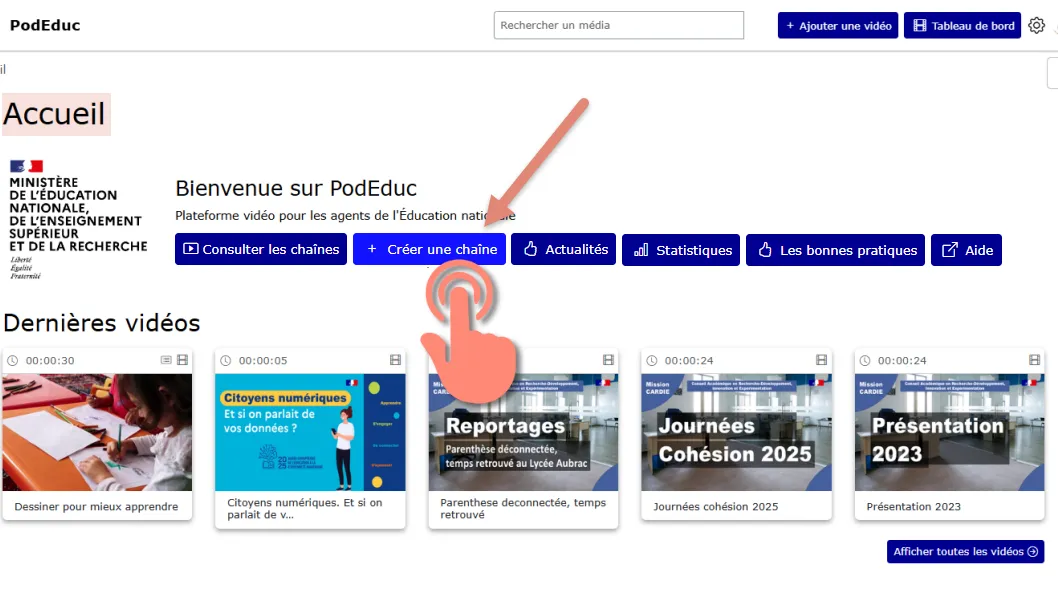Click the Ministère de l'Éducation logo
The height and width of the screenshot is (595, 1058).
(78, 220)
